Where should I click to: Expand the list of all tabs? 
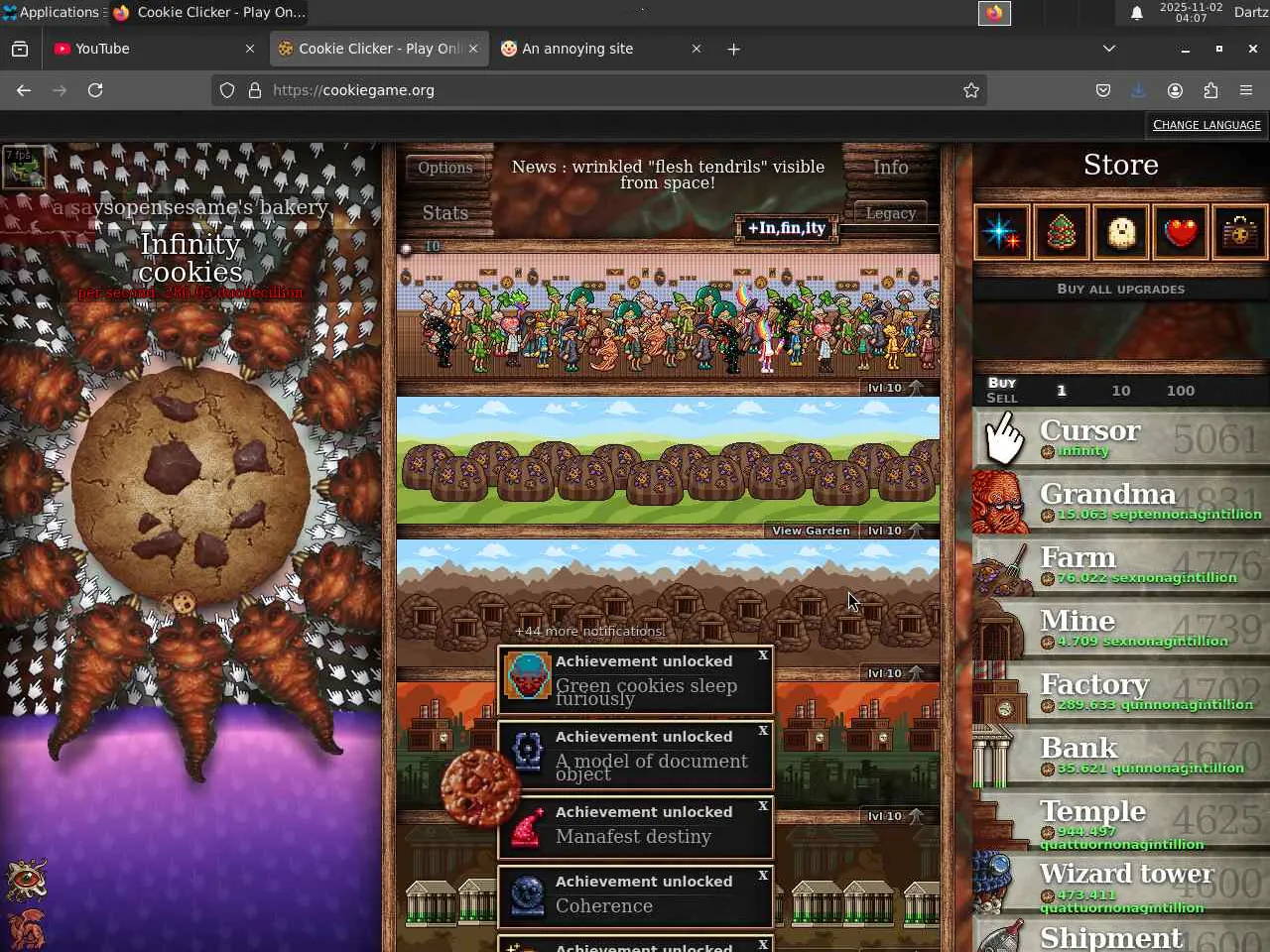pyautogui.click(x=1109, y=49)
